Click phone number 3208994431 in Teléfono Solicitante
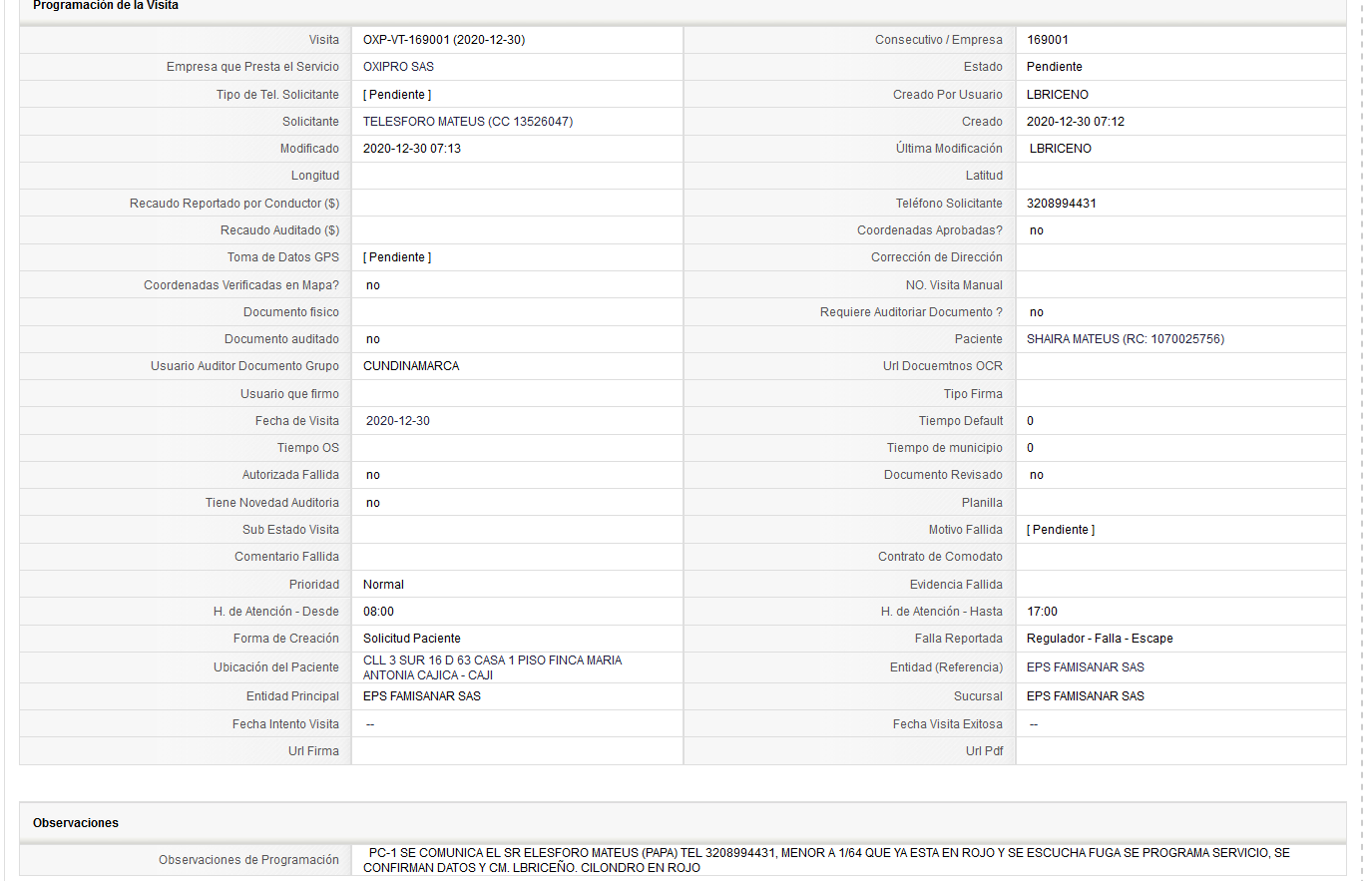 1062,204
